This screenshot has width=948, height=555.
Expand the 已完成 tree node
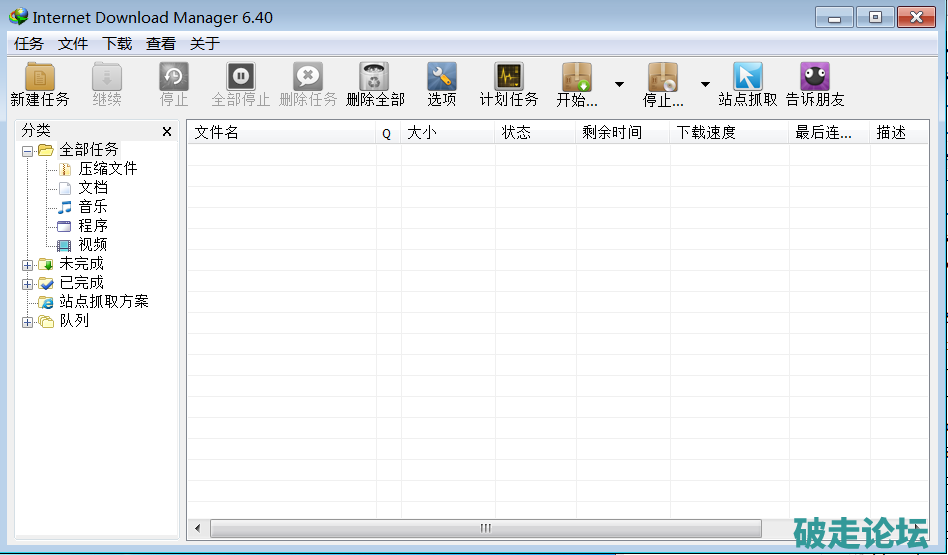(27, 284)
